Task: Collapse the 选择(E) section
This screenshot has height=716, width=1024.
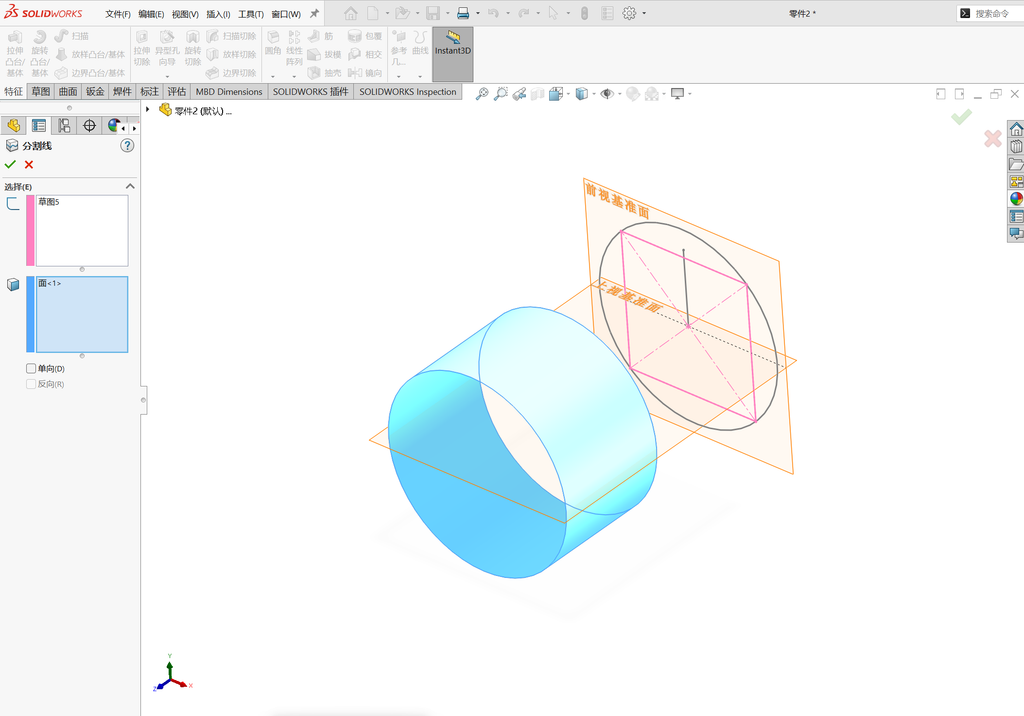Action: [x=130, y=187]
